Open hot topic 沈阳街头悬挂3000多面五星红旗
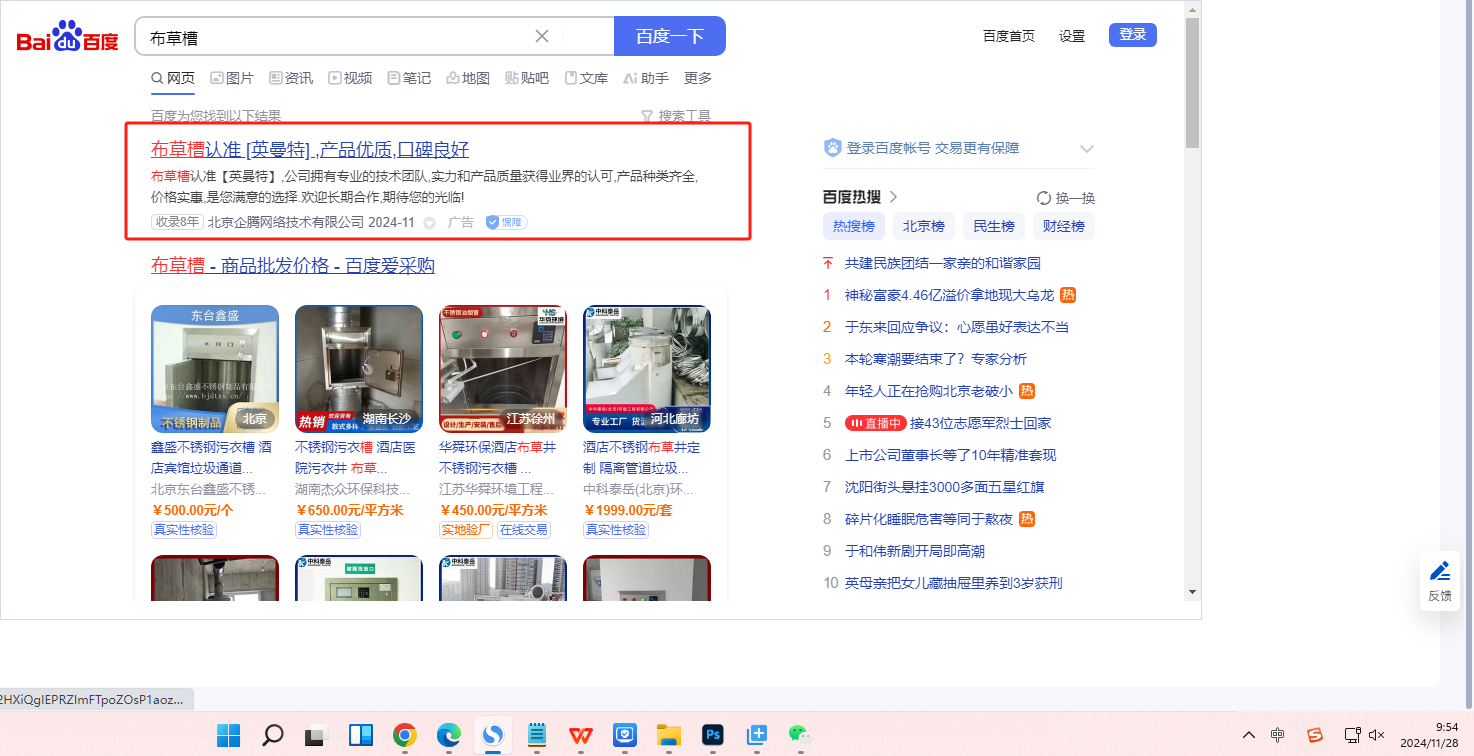Viewport: 1474px width, 756px height. (945, 487)
